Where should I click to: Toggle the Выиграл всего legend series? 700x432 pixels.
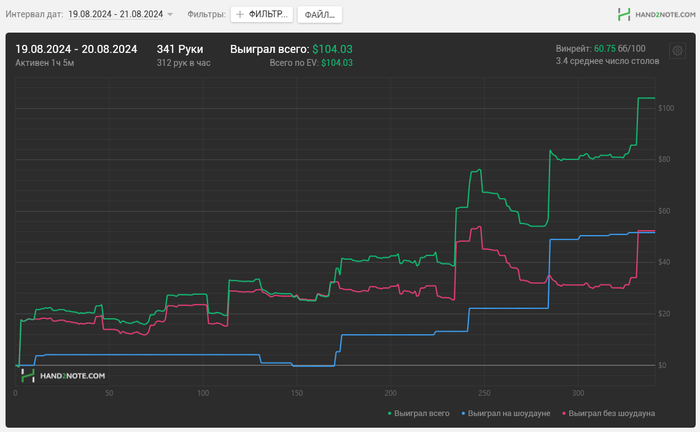[x=418, y=413]
